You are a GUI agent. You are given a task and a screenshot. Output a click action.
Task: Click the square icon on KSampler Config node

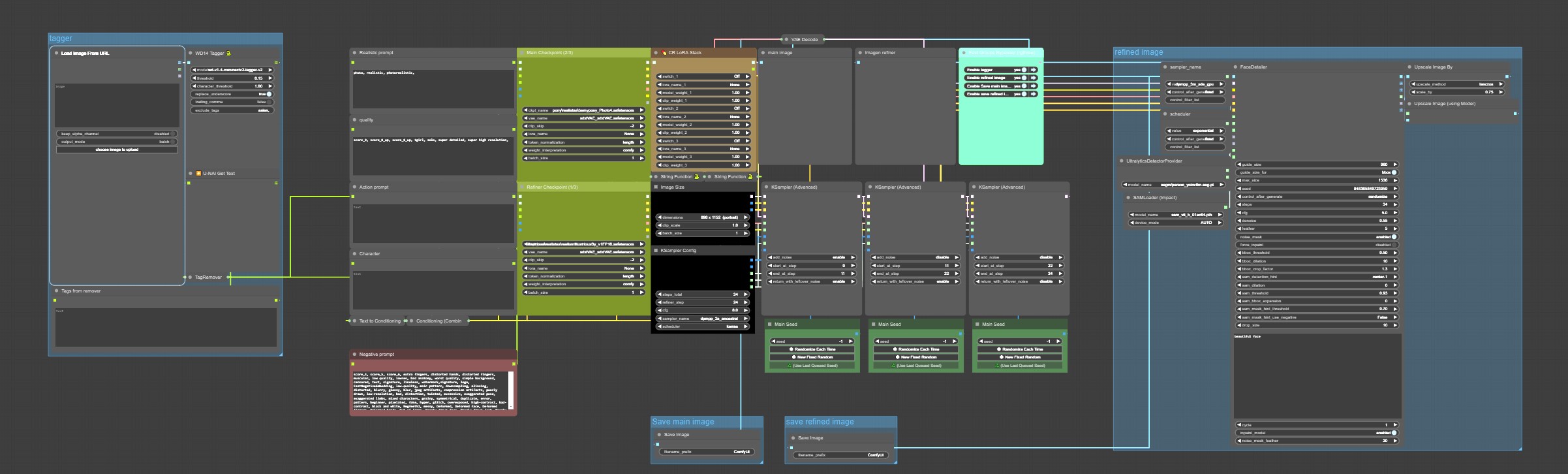coord(655,251)
